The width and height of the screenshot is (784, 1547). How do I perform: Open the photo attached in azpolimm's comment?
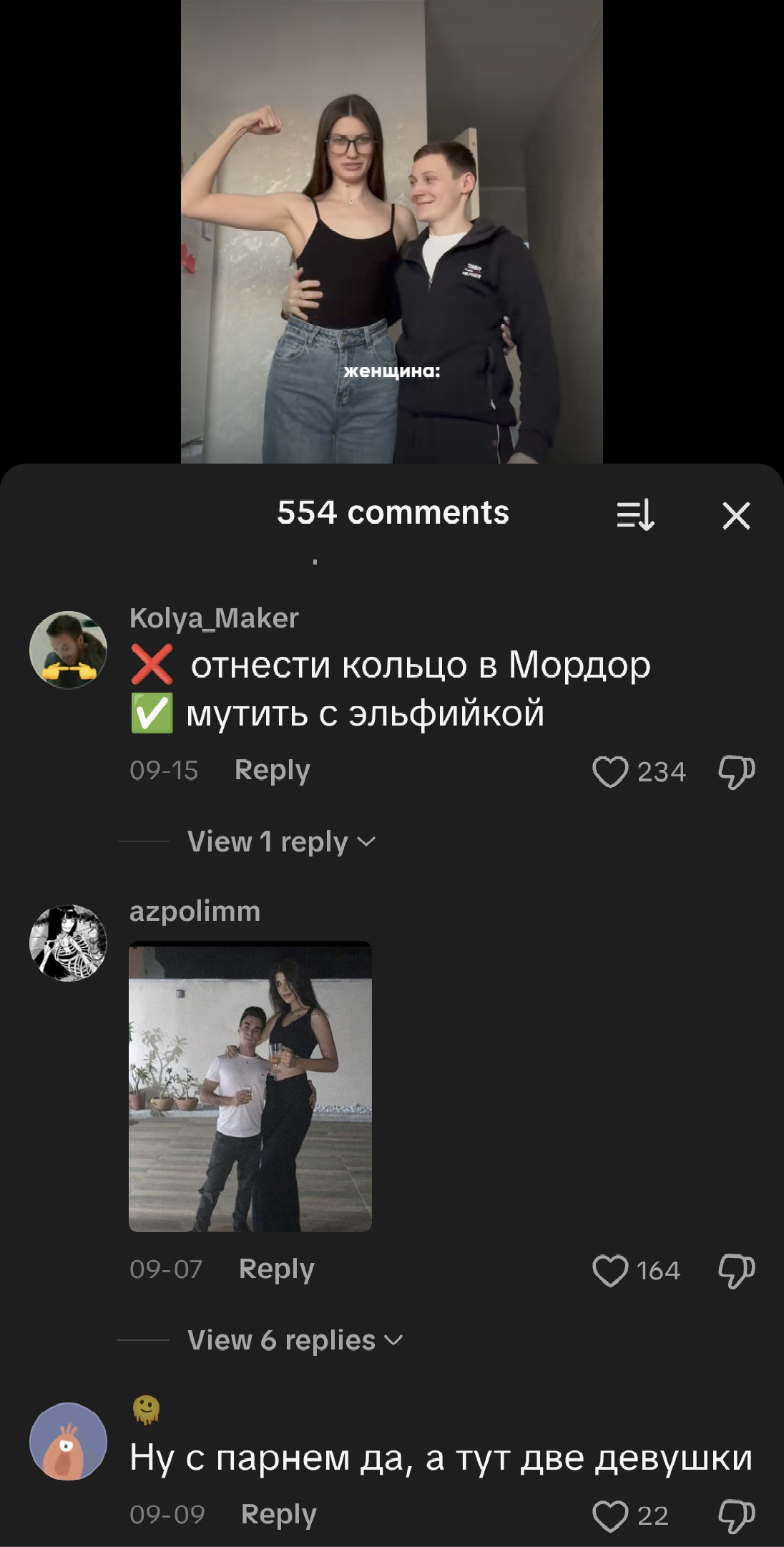(x=250, y=1086)
